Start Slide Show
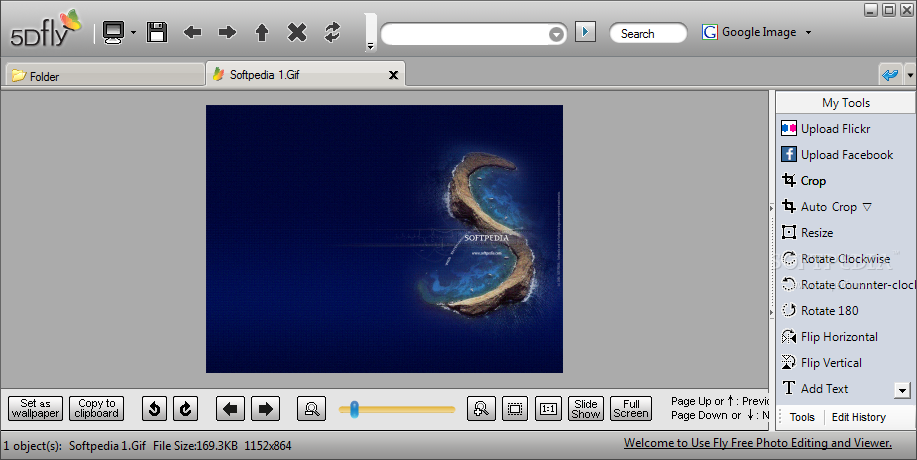The width and height of the screenshot is (917, 460). coord(585,408)
